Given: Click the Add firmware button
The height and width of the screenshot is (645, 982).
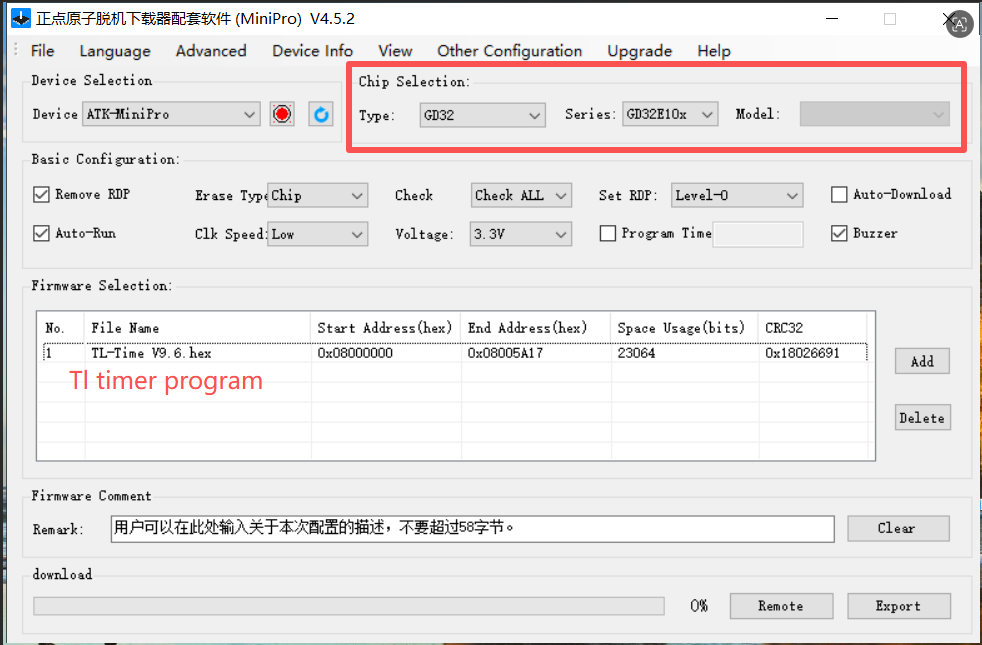Looking at the screenshot, I should (x=922, y=361).
